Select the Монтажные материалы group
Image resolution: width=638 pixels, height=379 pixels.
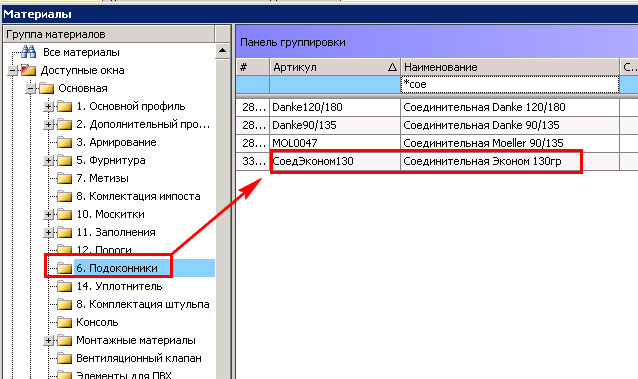tap(136, 340)
